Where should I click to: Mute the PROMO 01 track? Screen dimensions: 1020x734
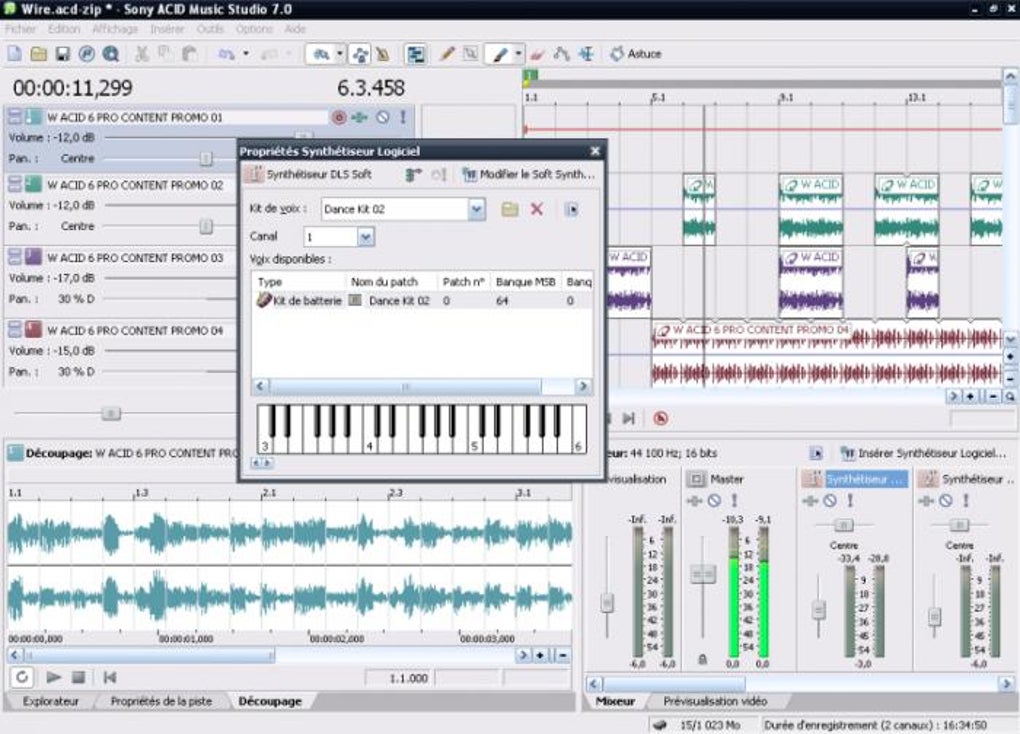382,117
